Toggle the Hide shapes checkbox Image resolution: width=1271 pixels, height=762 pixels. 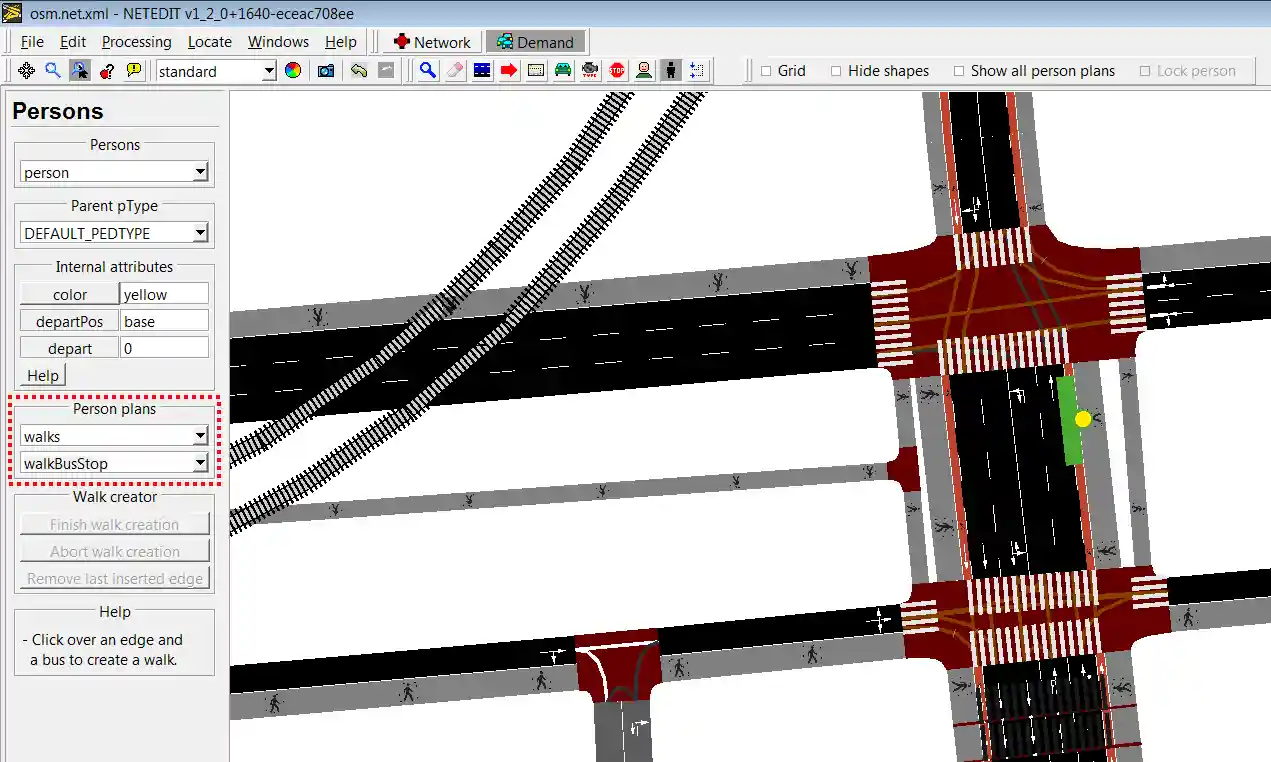point(836,71)
